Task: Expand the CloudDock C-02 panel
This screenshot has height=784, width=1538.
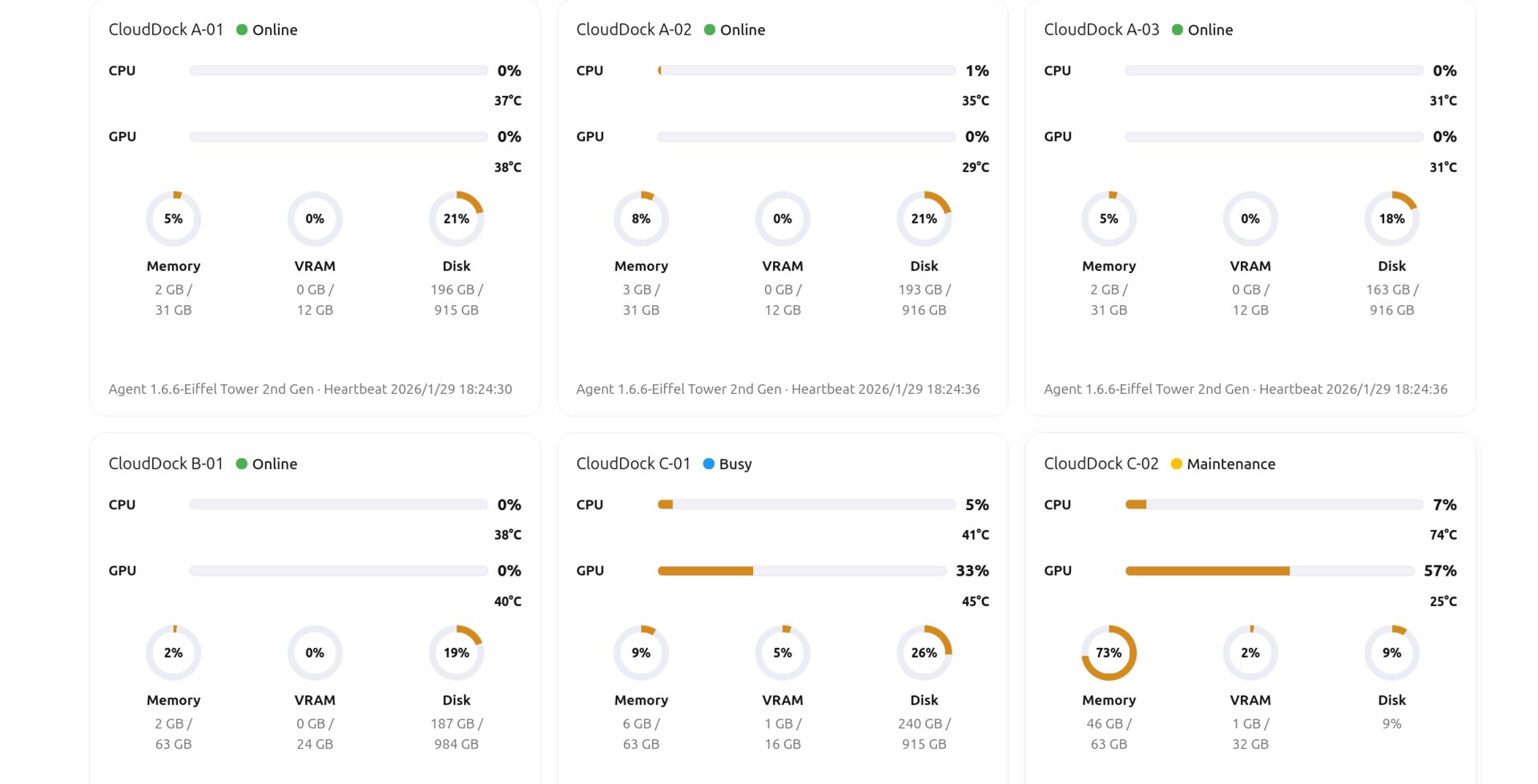Action: coord(1101,463)
